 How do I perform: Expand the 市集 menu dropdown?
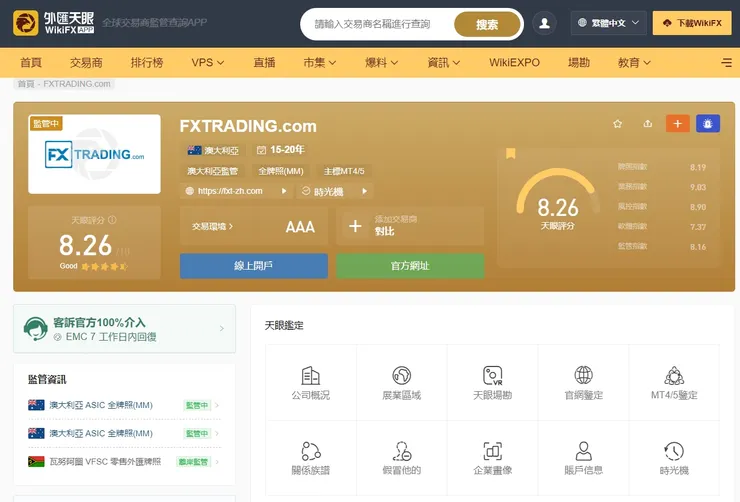coord(320,62)
